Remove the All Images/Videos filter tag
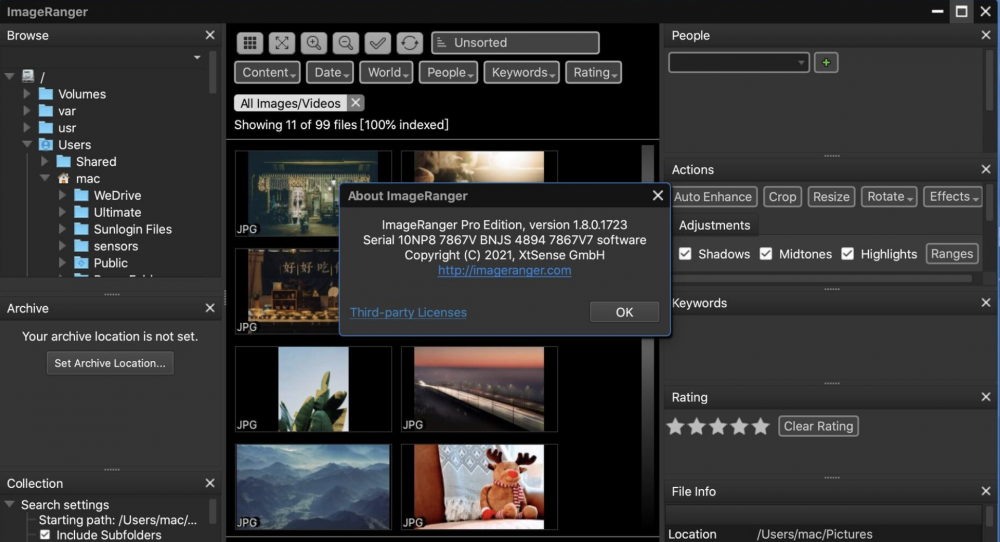 [356, 103]
